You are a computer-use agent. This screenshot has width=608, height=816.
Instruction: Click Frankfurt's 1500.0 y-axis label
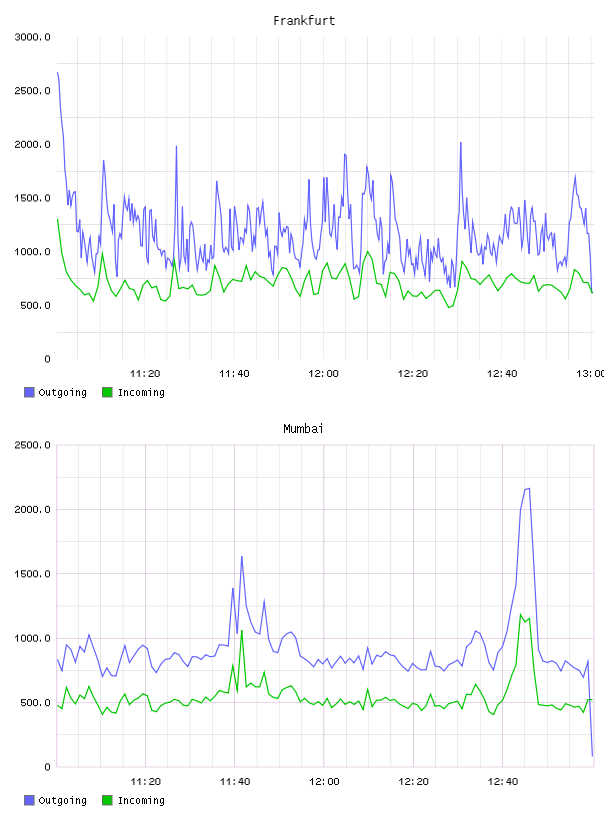coord(32,198)
